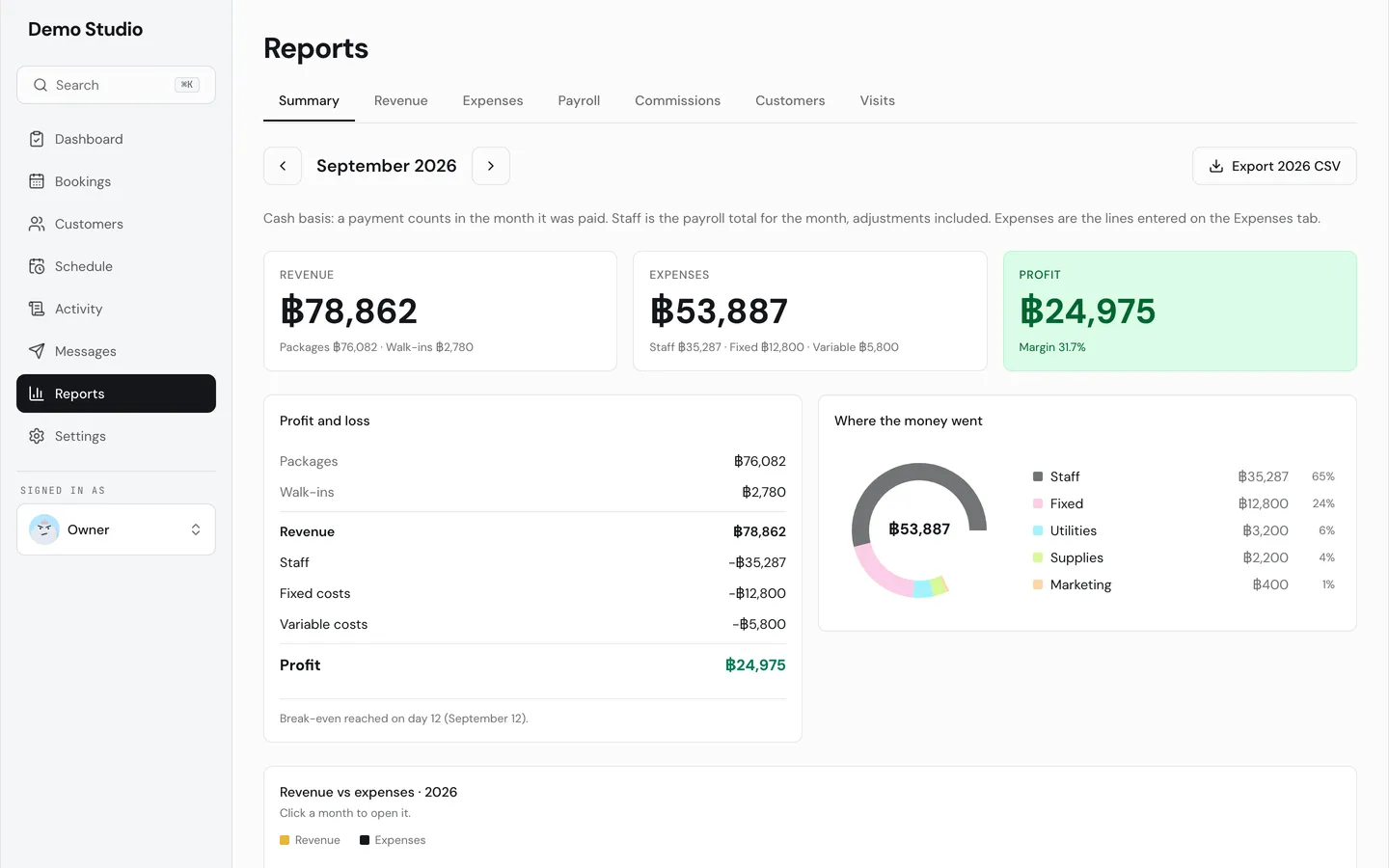Go to previous month with left chevron
Image resolution: width=1389 pixels, height=868 pixels.
click(x=283, y=166)
